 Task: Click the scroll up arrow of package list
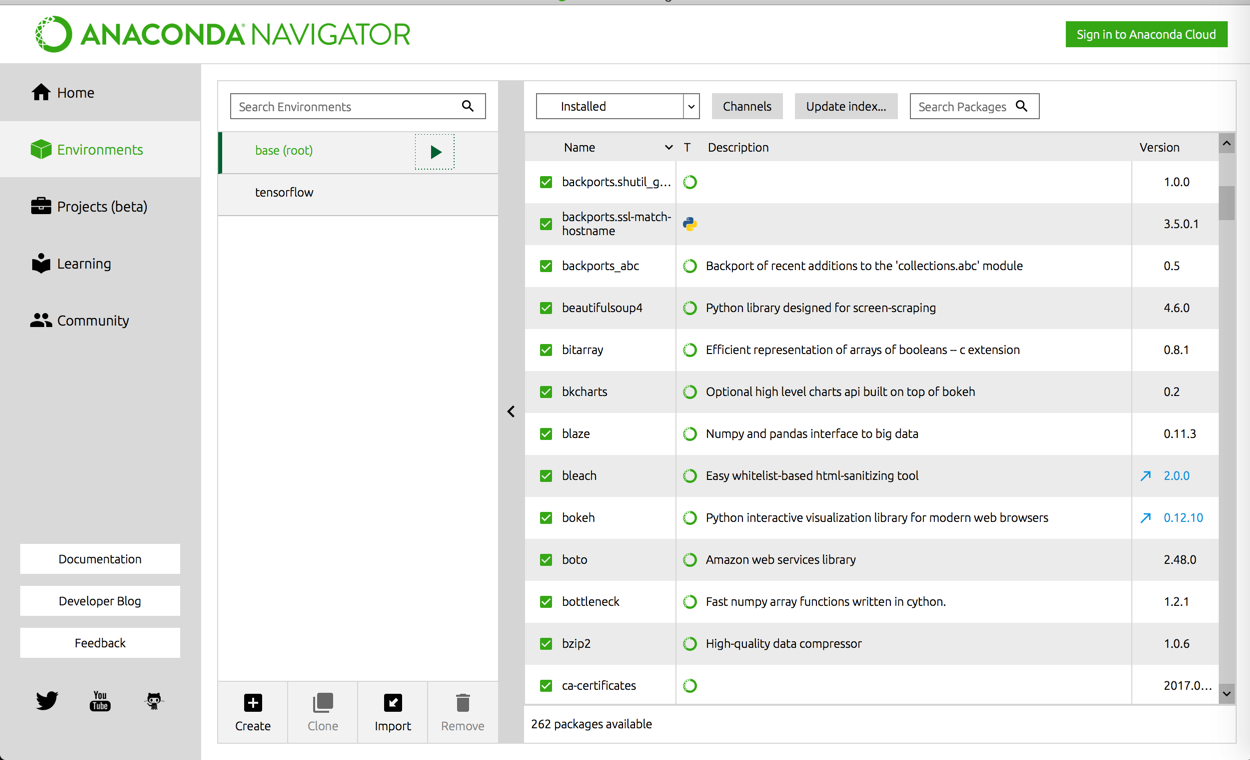pos(1227,144)
